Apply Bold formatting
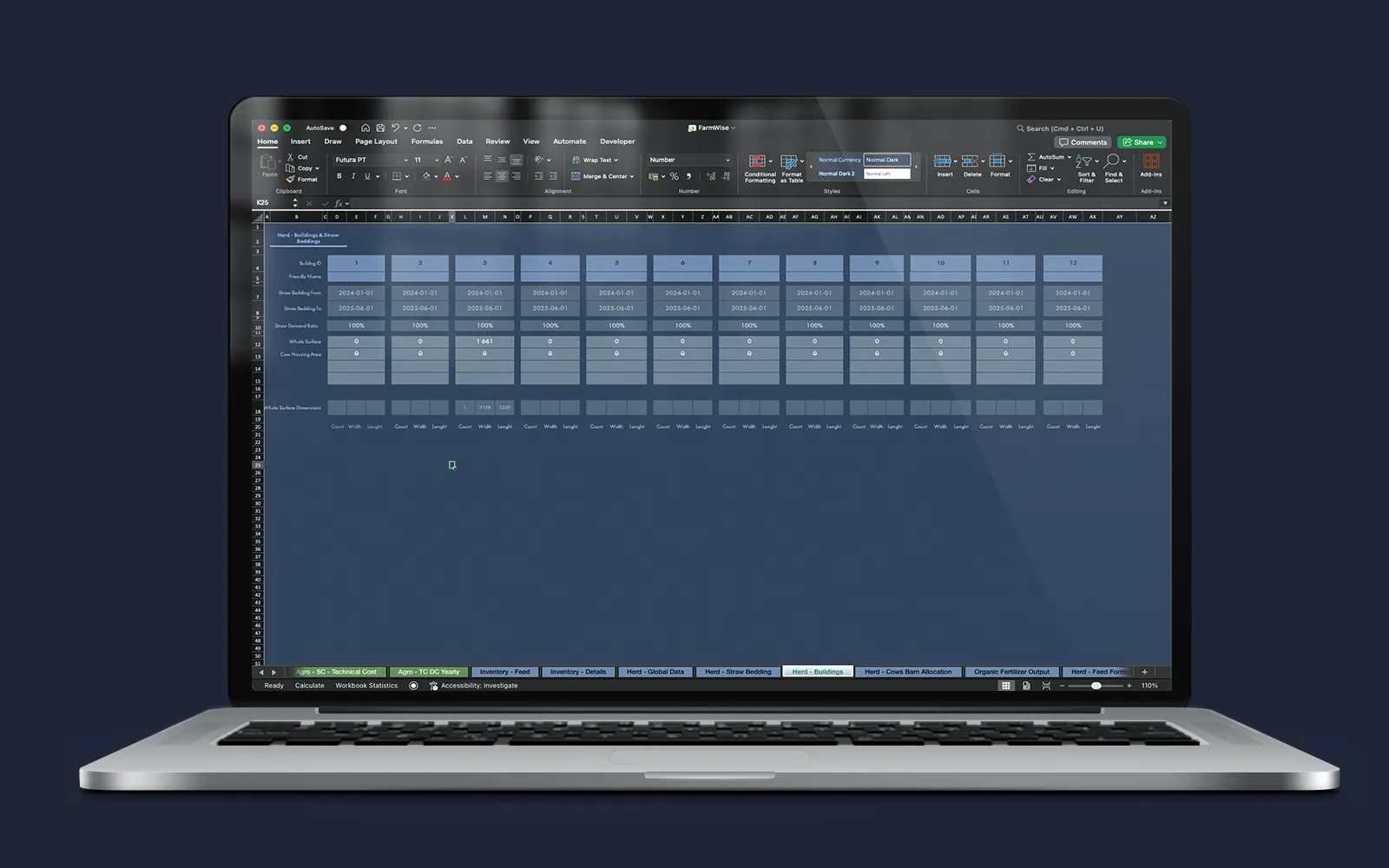This screenshot has height=868, width=1389. (x=339, y=176)
